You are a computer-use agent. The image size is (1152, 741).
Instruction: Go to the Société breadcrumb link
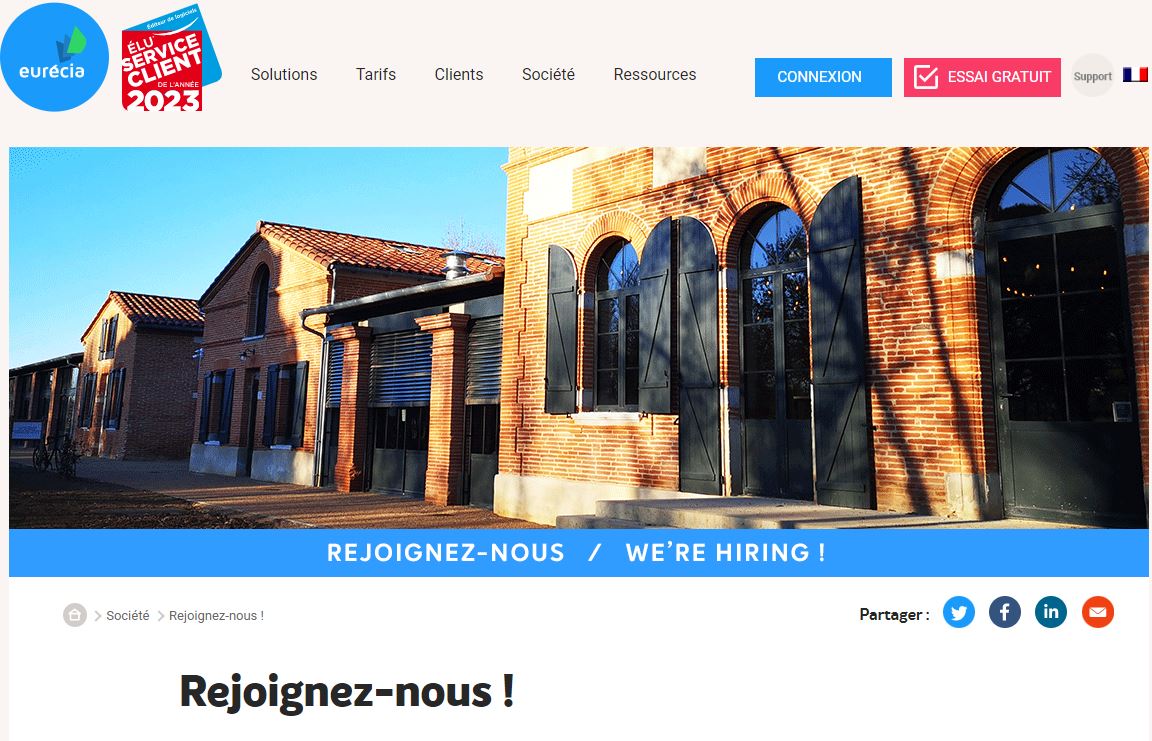pyautogui.click(x=128, y=615)
